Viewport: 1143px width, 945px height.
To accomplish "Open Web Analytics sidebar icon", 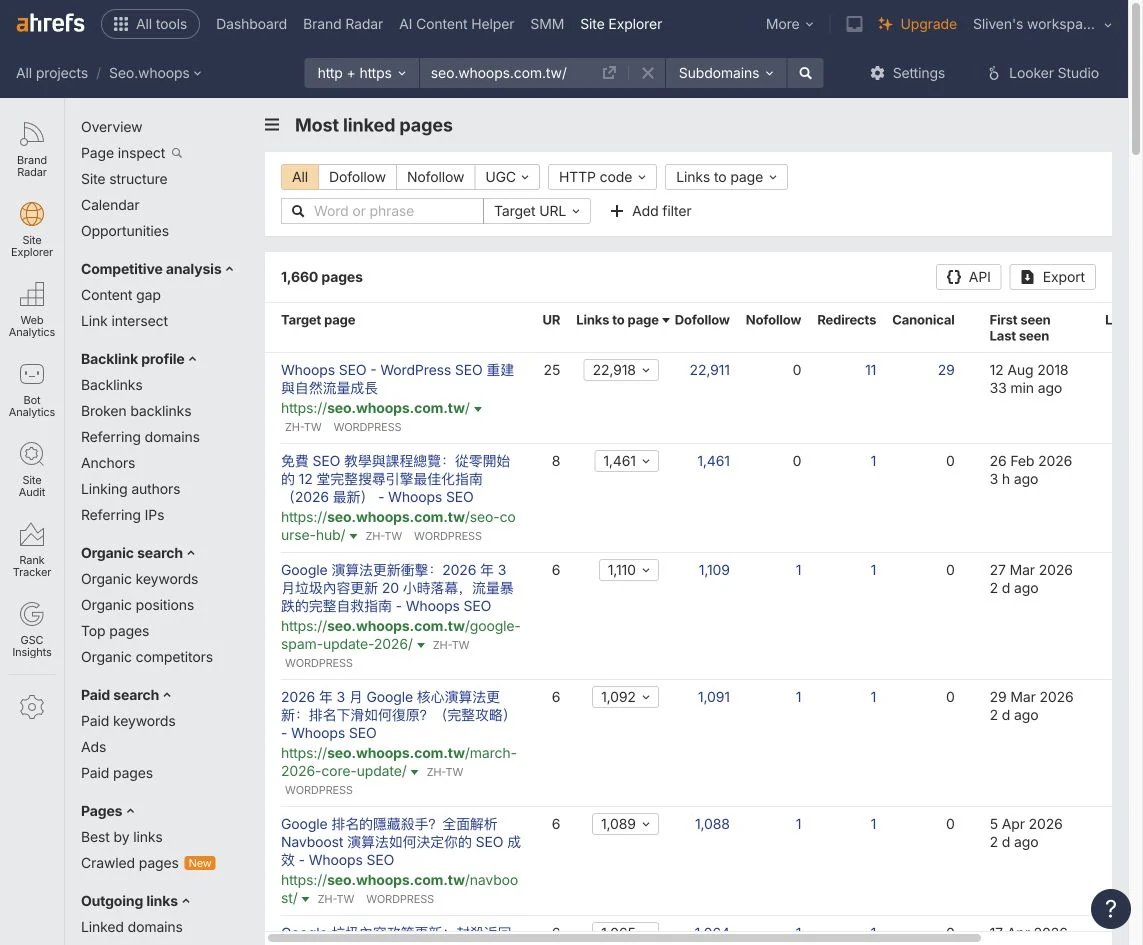I will click(31, 310).
